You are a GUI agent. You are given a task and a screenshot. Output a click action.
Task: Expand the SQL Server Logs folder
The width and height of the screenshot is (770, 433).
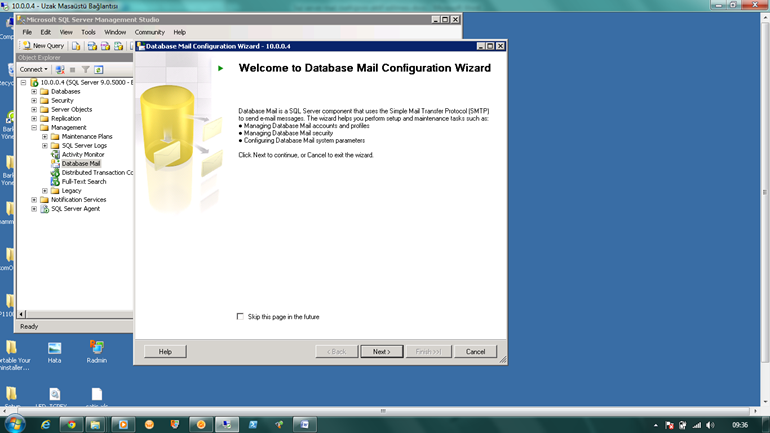pos(45,145)
